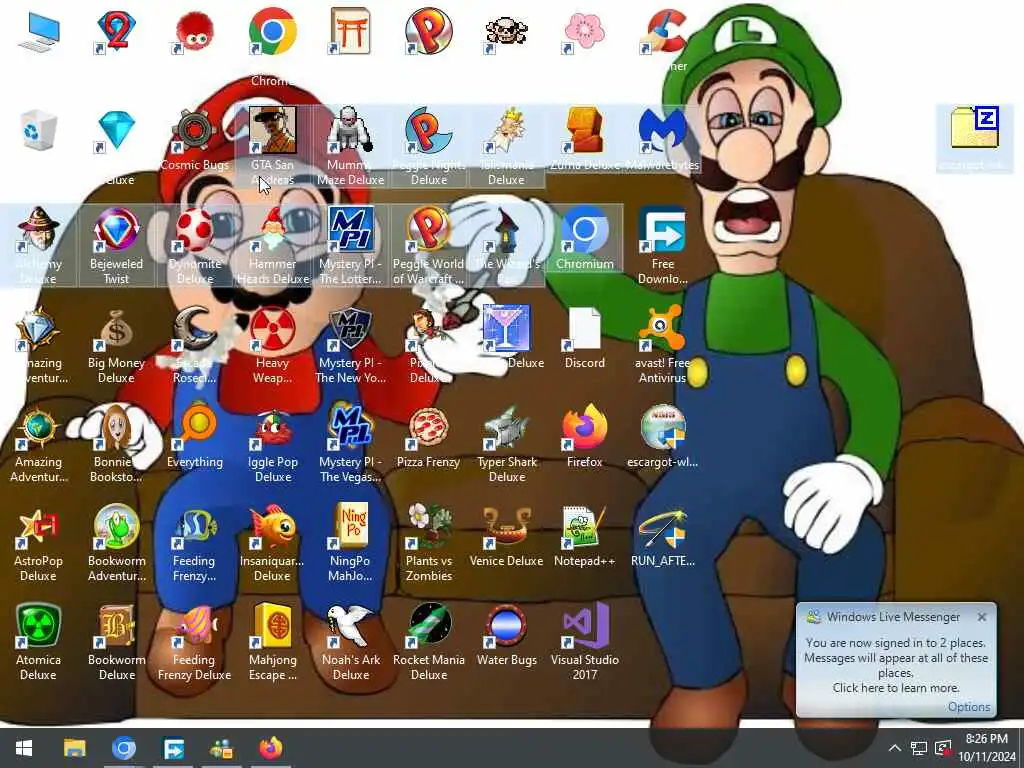Show hidden system tray icons
Viewport: 1024px width, 768px height.
pos(895,748)
